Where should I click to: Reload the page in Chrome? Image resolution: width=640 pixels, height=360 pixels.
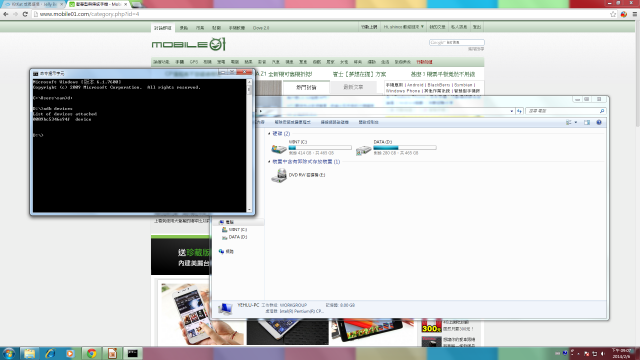pos(25,14)
